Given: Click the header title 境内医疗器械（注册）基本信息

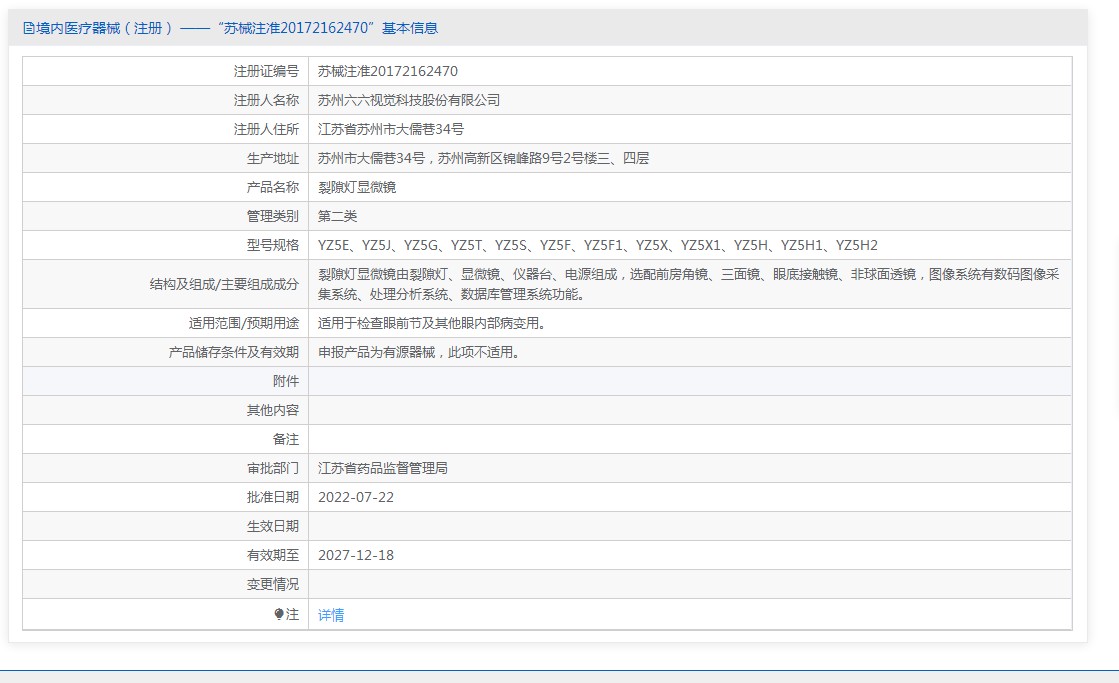Looking at the screenshot, I should pos(231,28).
